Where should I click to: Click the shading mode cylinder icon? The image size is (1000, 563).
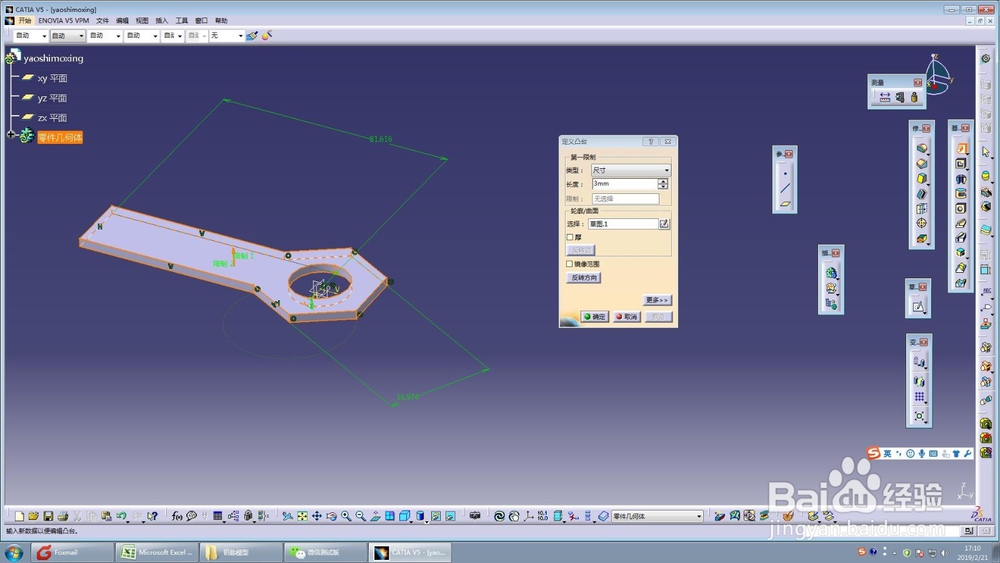[420, 516]
